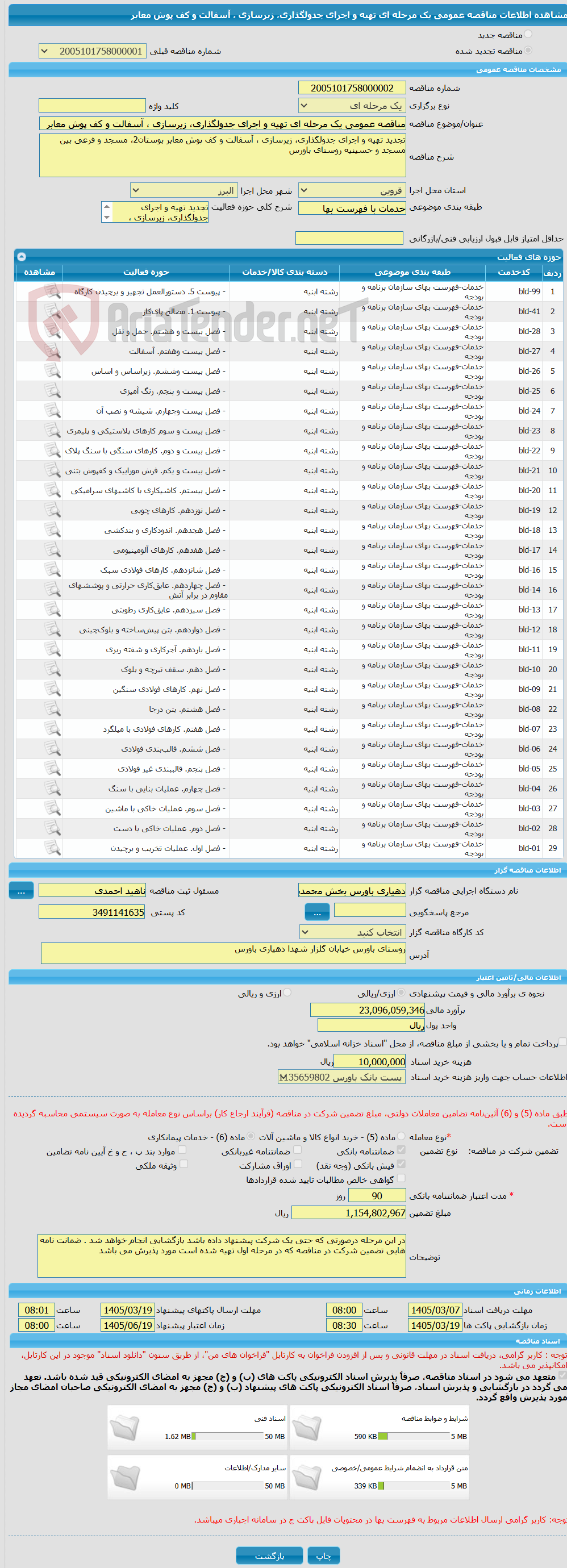
Task: Toggle the اسناد خزانه اسلامی payment checkbox
Action: point(562,1042)
